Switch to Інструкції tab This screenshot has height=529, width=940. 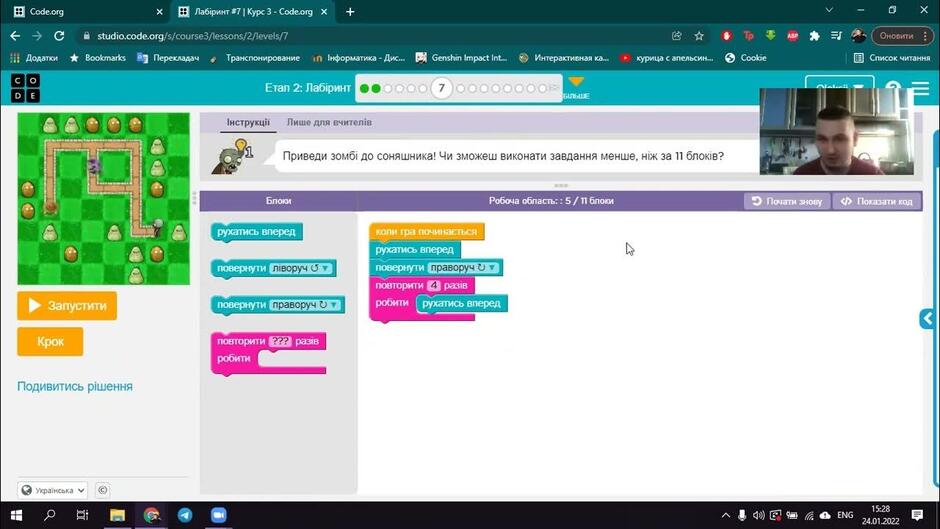point(248,122)
